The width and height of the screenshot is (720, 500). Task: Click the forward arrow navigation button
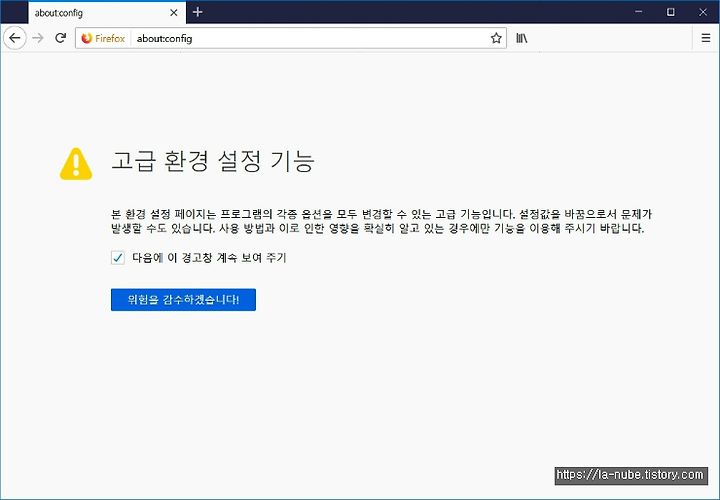coord(38,38)
